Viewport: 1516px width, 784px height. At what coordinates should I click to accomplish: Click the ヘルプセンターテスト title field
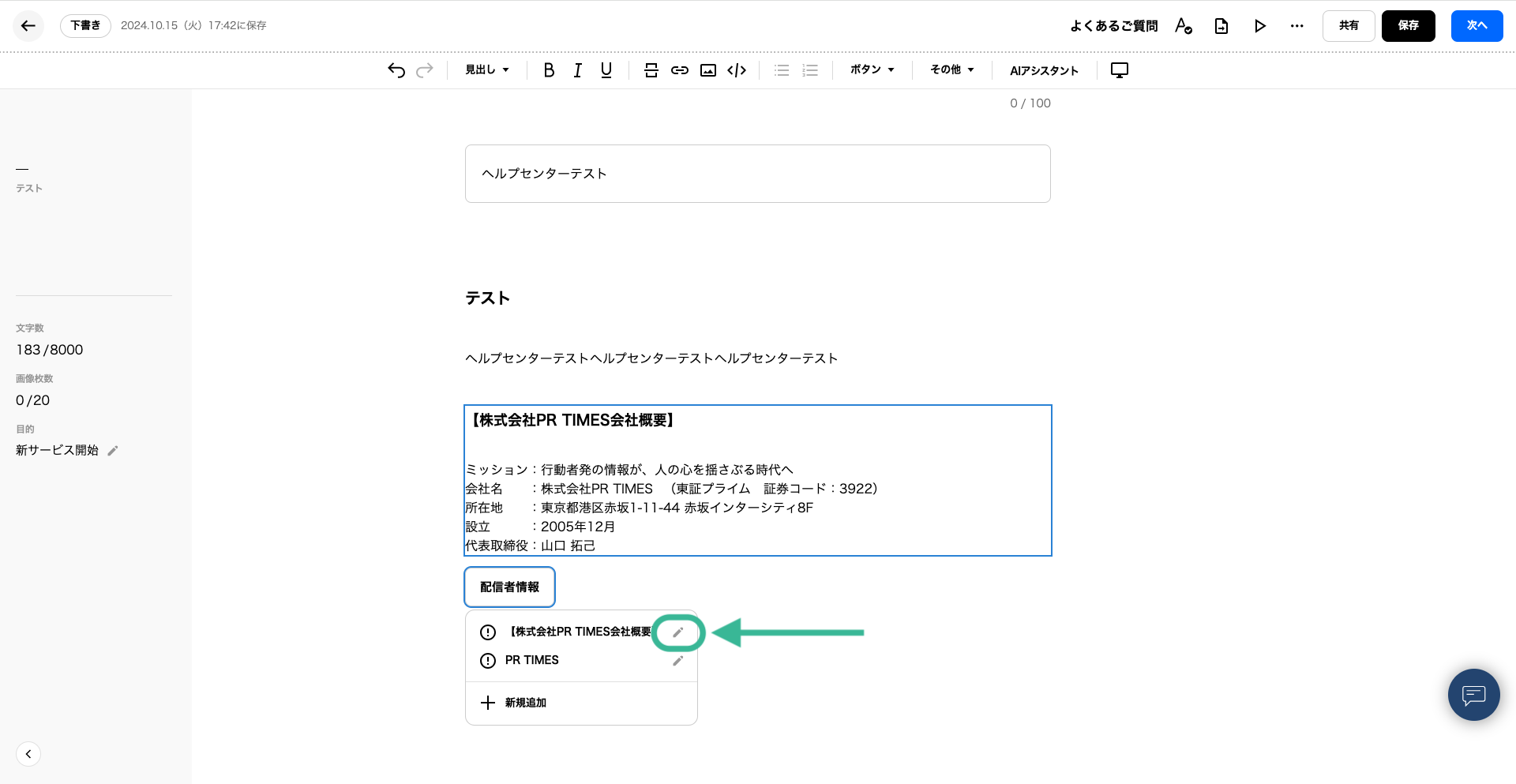click(757, 174)
